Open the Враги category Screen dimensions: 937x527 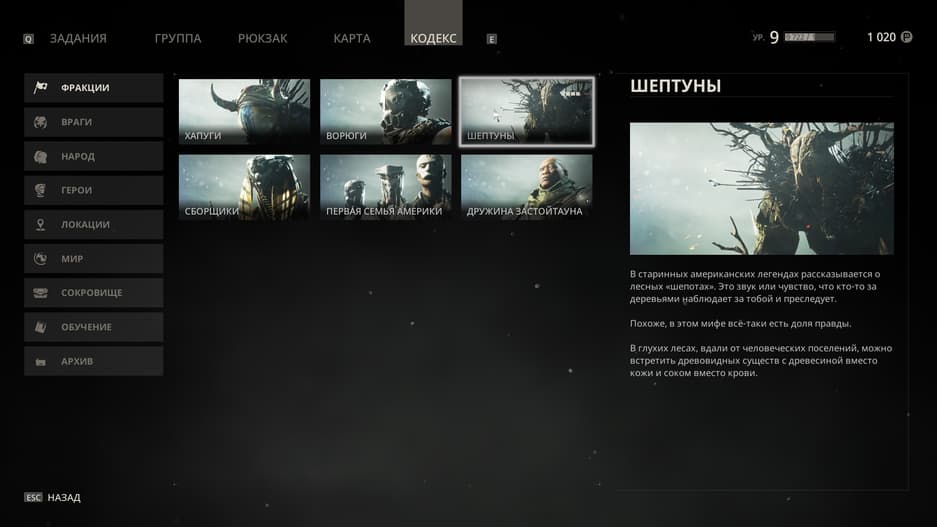pyautogui.click(x=93, y=122)
